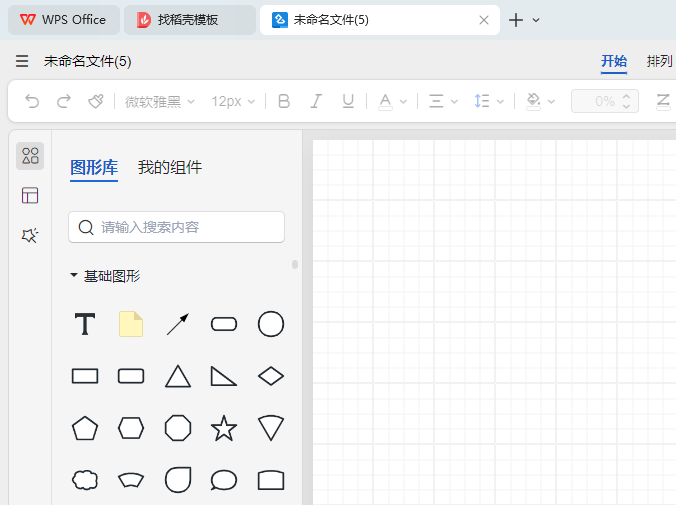Click the shape panel scrollbar thumb
This screenshot has height=505, width=676.
click(295, 264)
